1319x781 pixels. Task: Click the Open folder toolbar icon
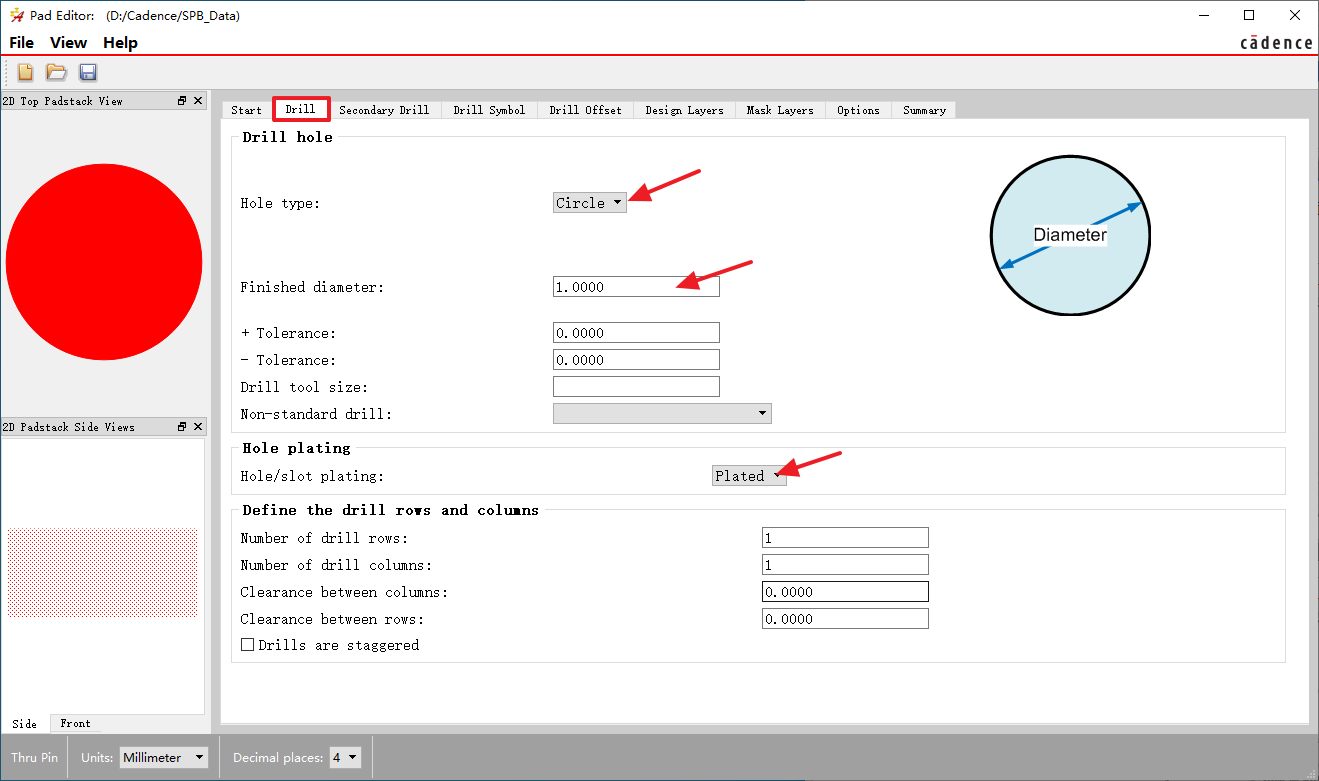(56, 72)
